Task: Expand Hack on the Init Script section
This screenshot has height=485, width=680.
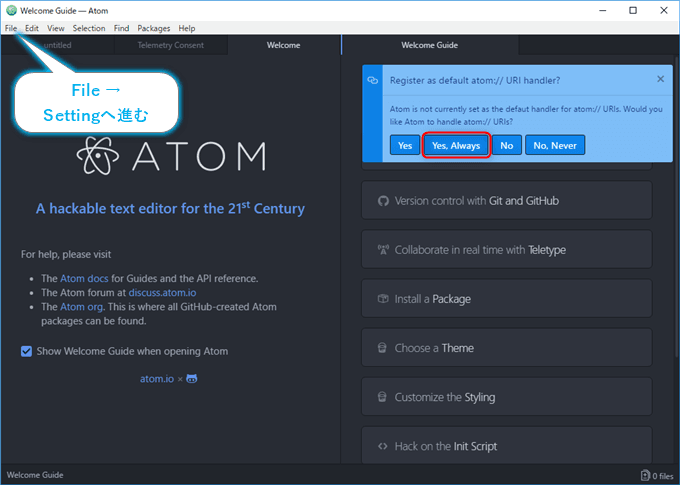Action: (507, 446)
